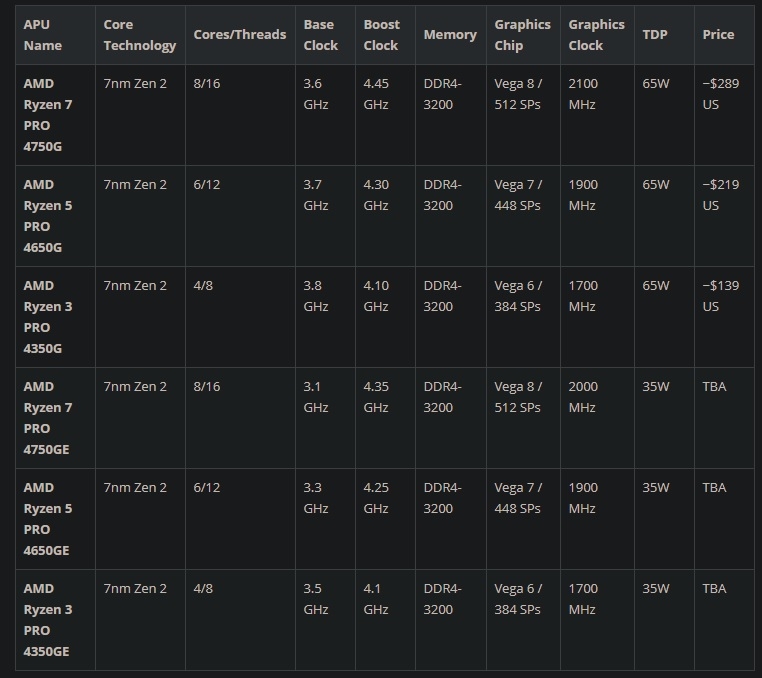762x678 pixels.
Task: Select the Core Technology column header
Action: pos(139,35)
